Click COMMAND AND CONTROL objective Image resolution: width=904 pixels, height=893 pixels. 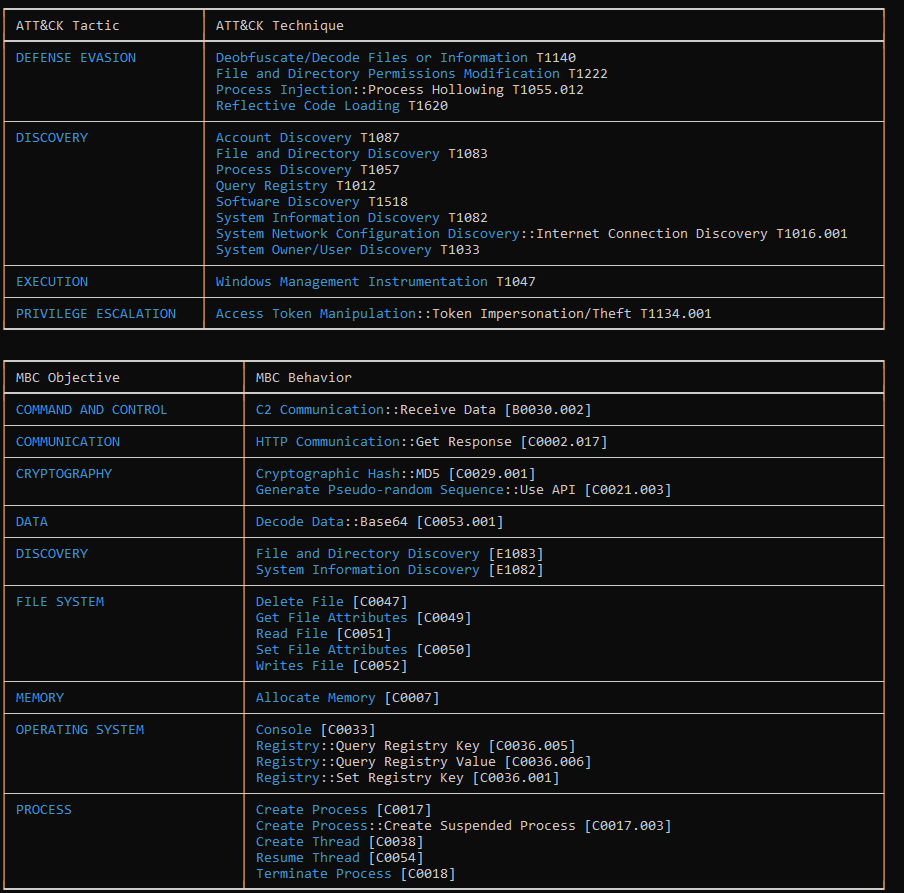tap(91, 410)
